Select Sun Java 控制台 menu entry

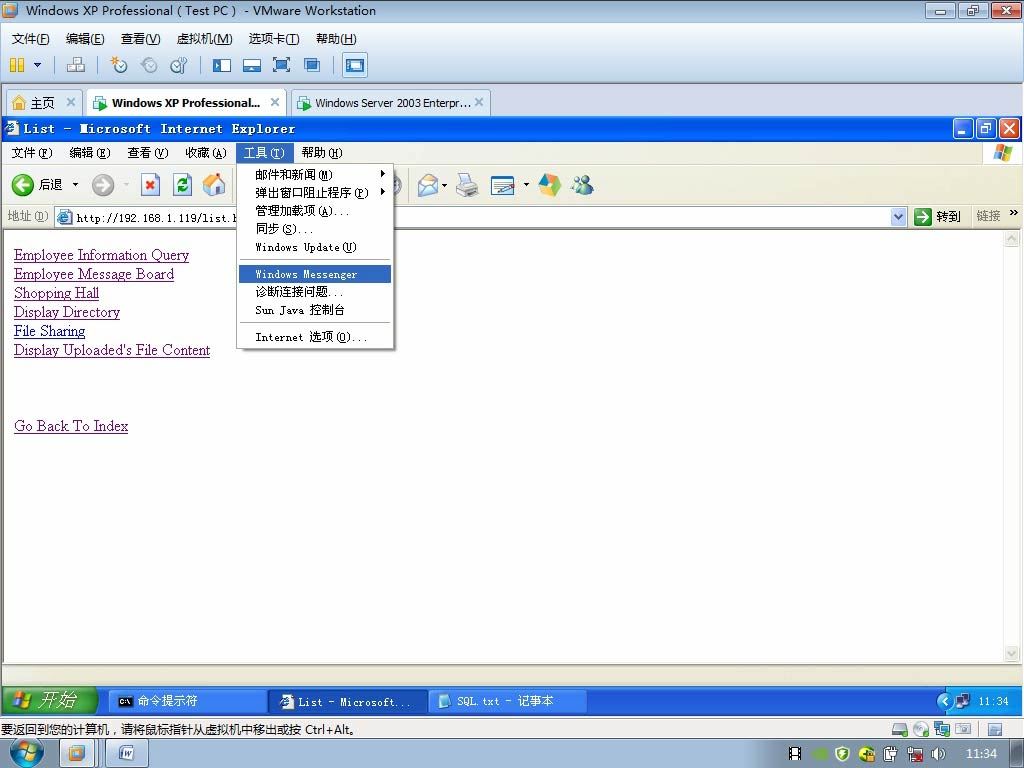click(x=315, y=310)
